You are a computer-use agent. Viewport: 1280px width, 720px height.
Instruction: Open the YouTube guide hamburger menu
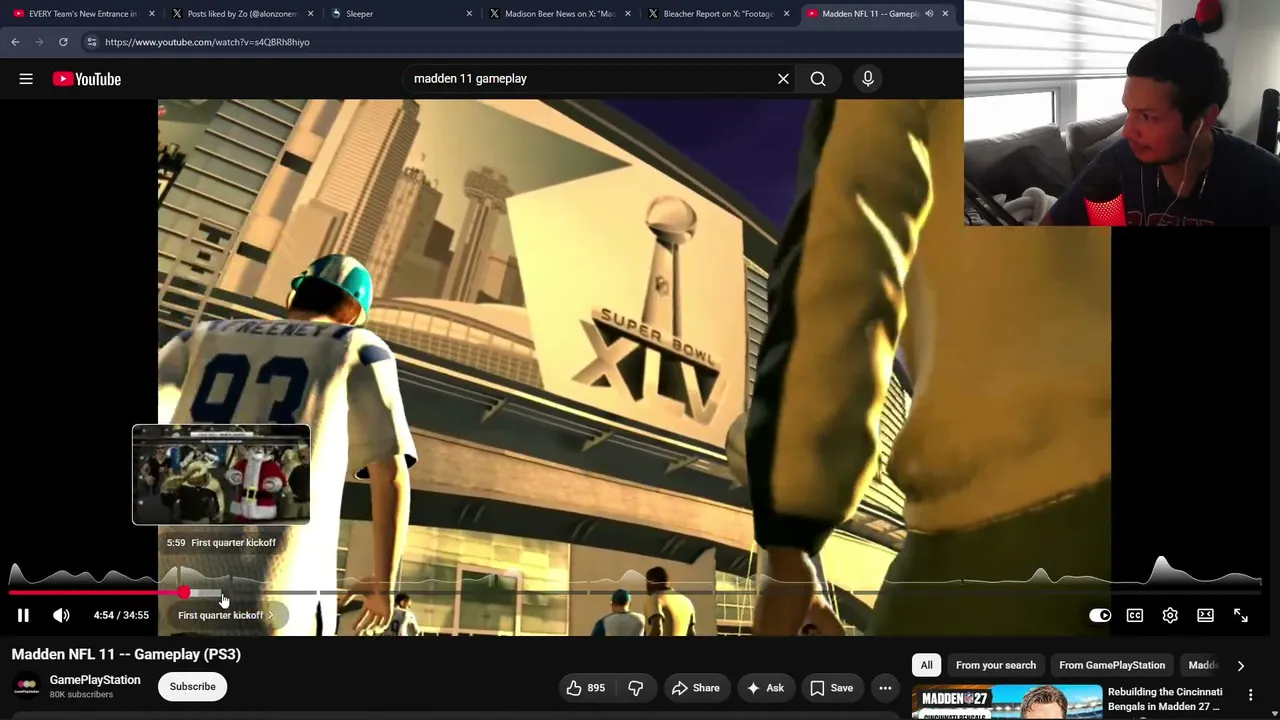[26, 79]
